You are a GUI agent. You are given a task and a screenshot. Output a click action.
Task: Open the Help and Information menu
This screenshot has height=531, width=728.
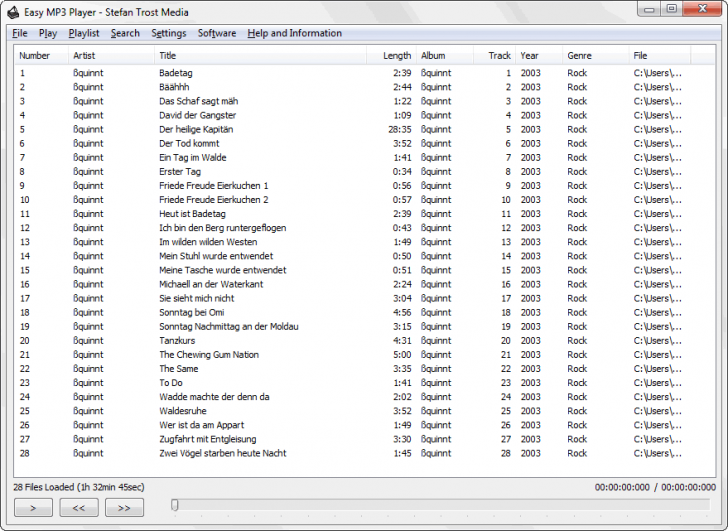click(x=294, y=33)
